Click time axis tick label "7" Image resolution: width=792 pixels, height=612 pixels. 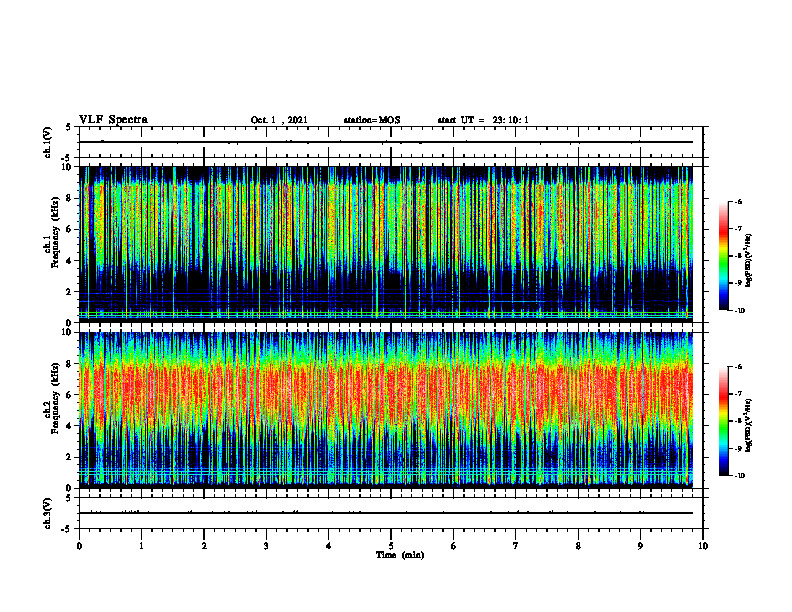coord(516,546)
